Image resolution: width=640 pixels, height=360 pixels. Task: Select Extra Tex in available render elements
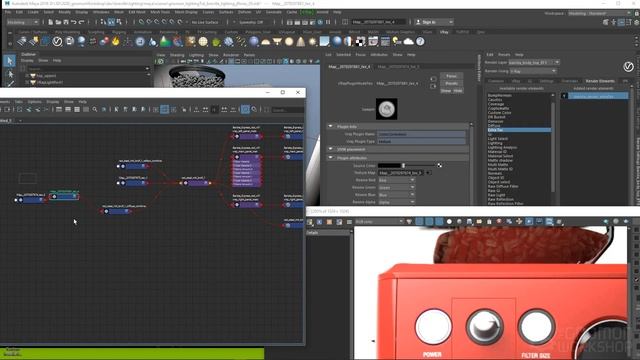(x=519, y=130)
